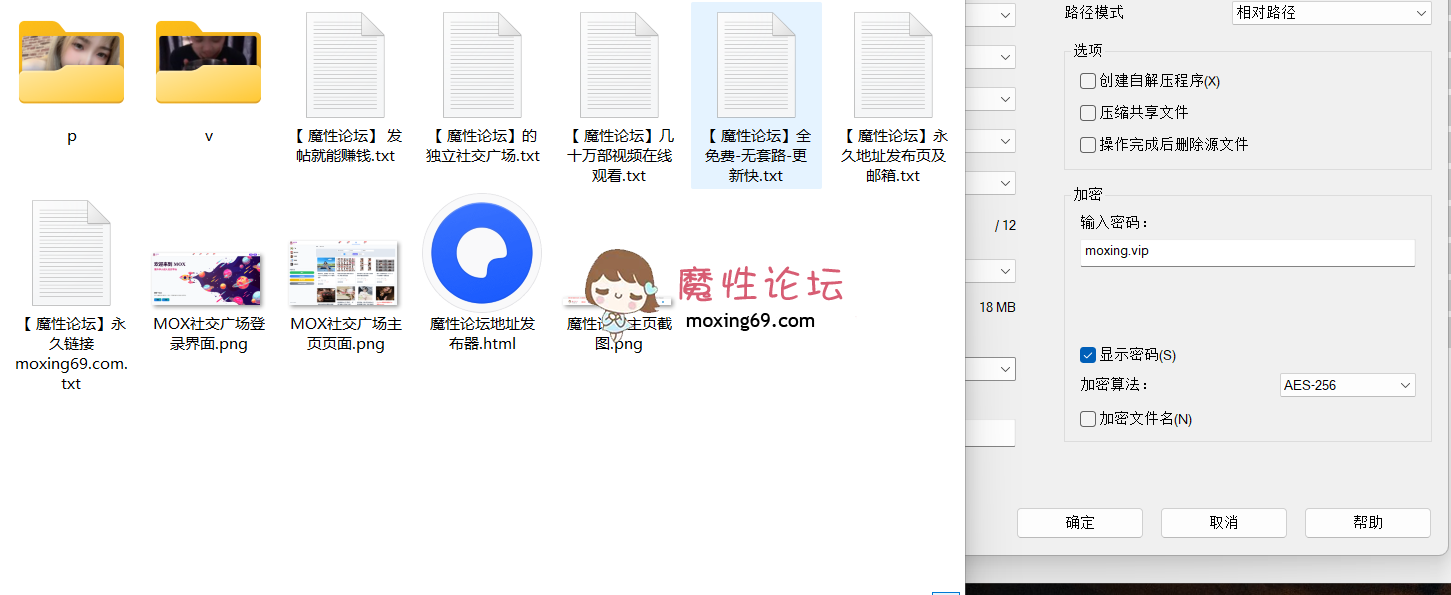The image size is (1451, 595).
Task: Click the 确定 button
Action: (1079, 523)
